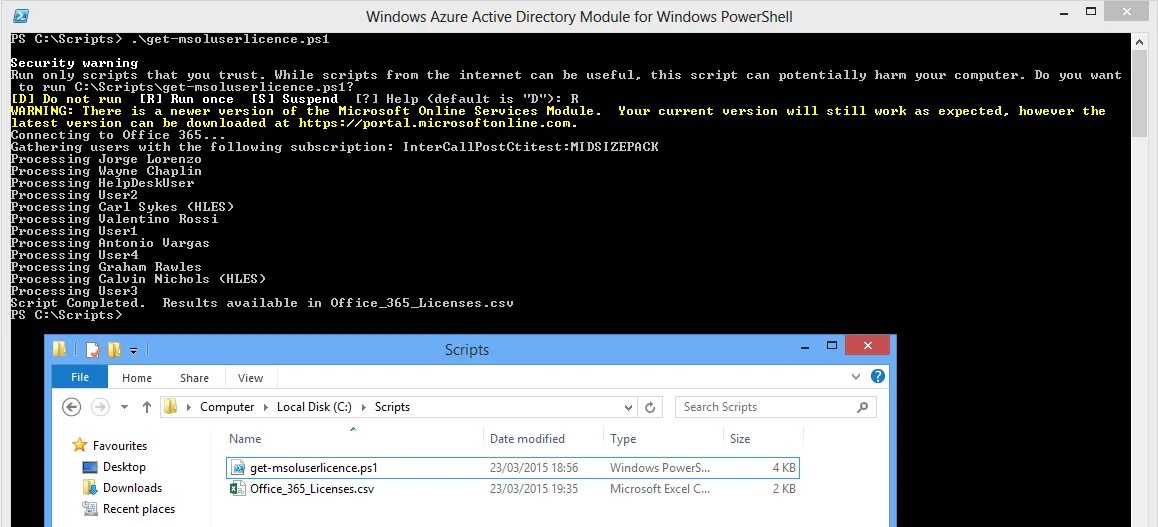Expand the arrow before Local Disk (C:)
The width and height of the screenshot is (1158, 527).
pos(266,407)
